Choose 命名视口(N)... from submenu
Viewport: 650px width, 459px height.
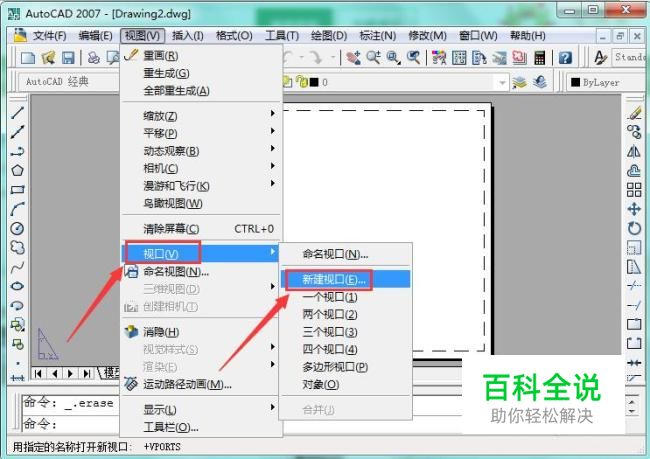pos(346,254)
